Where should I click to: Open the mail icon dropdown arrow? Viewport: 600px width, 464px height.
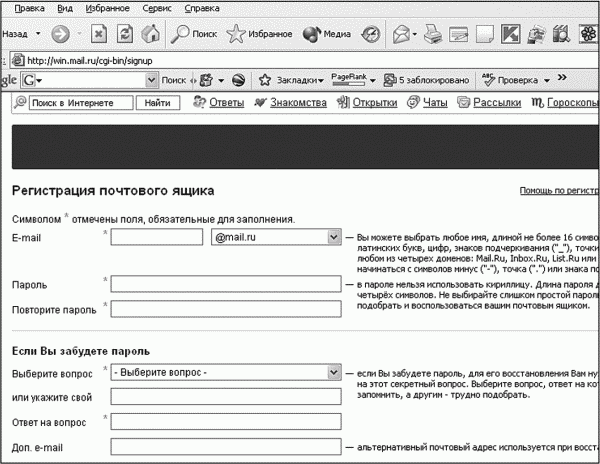(x=415, y=34)
